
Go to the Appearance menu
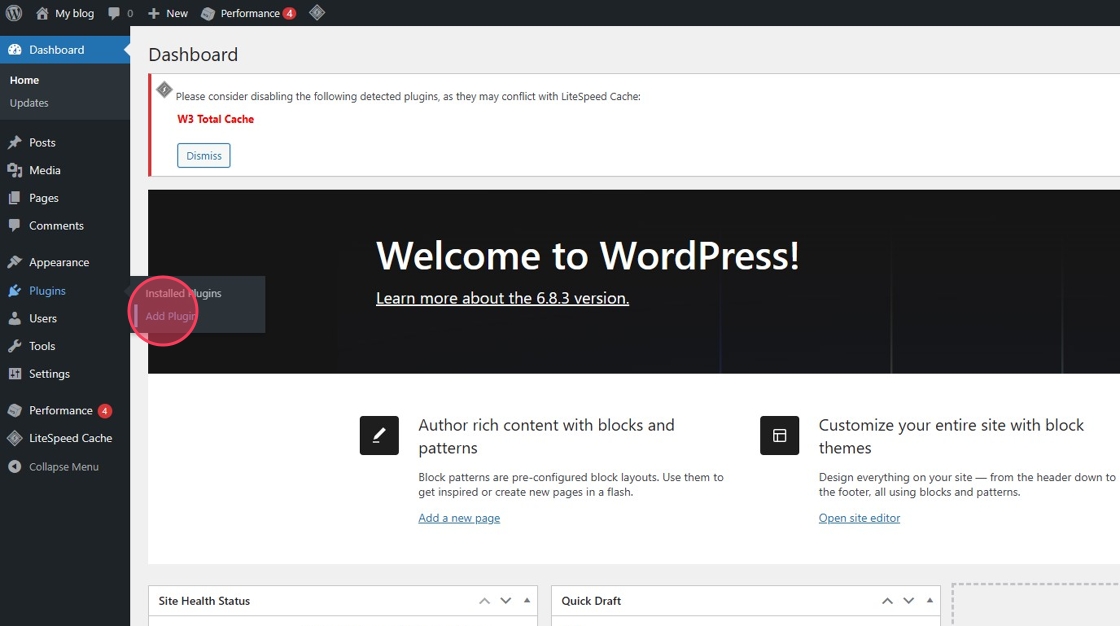tap(58, 262)
